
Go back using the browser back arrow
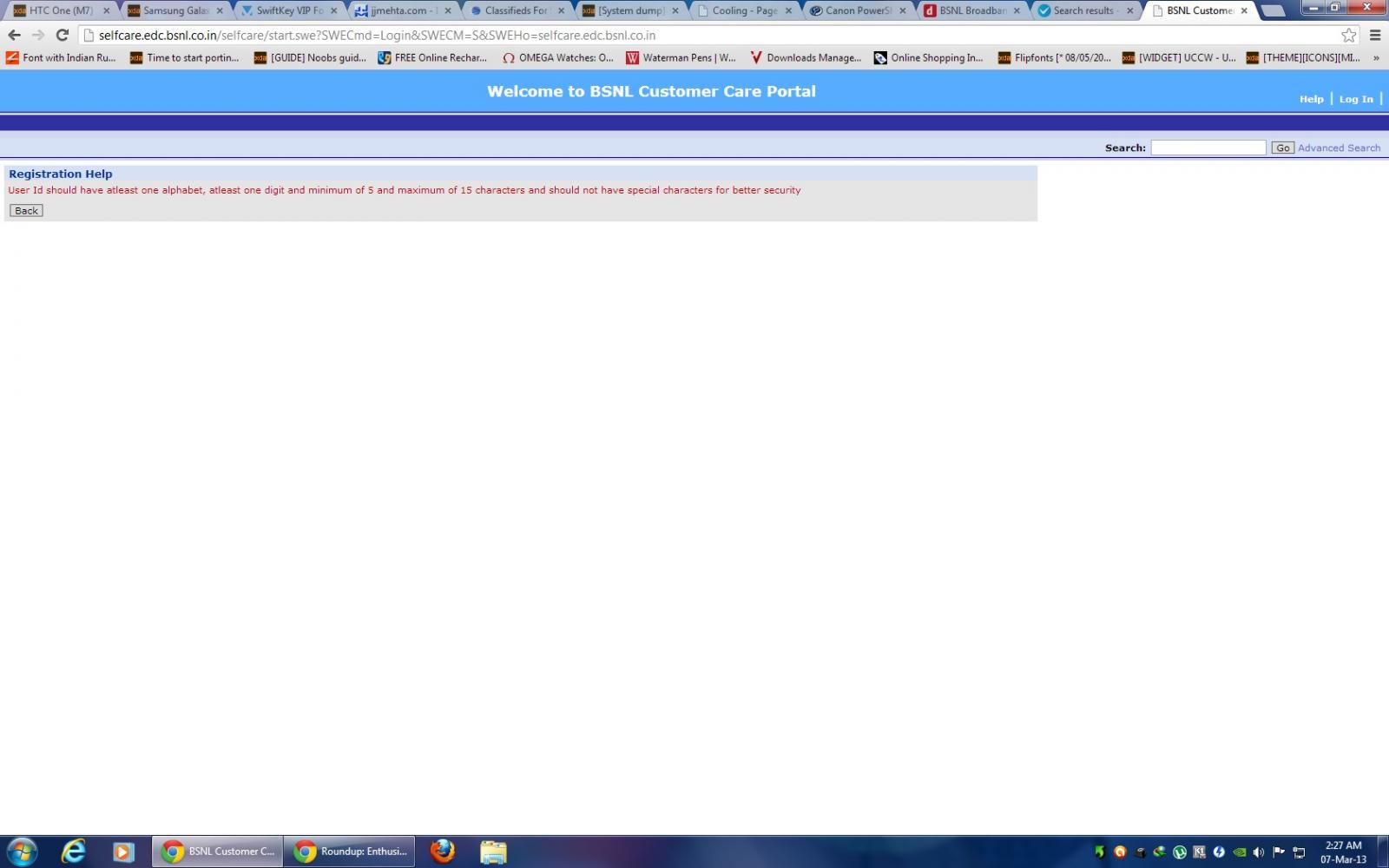14,36
